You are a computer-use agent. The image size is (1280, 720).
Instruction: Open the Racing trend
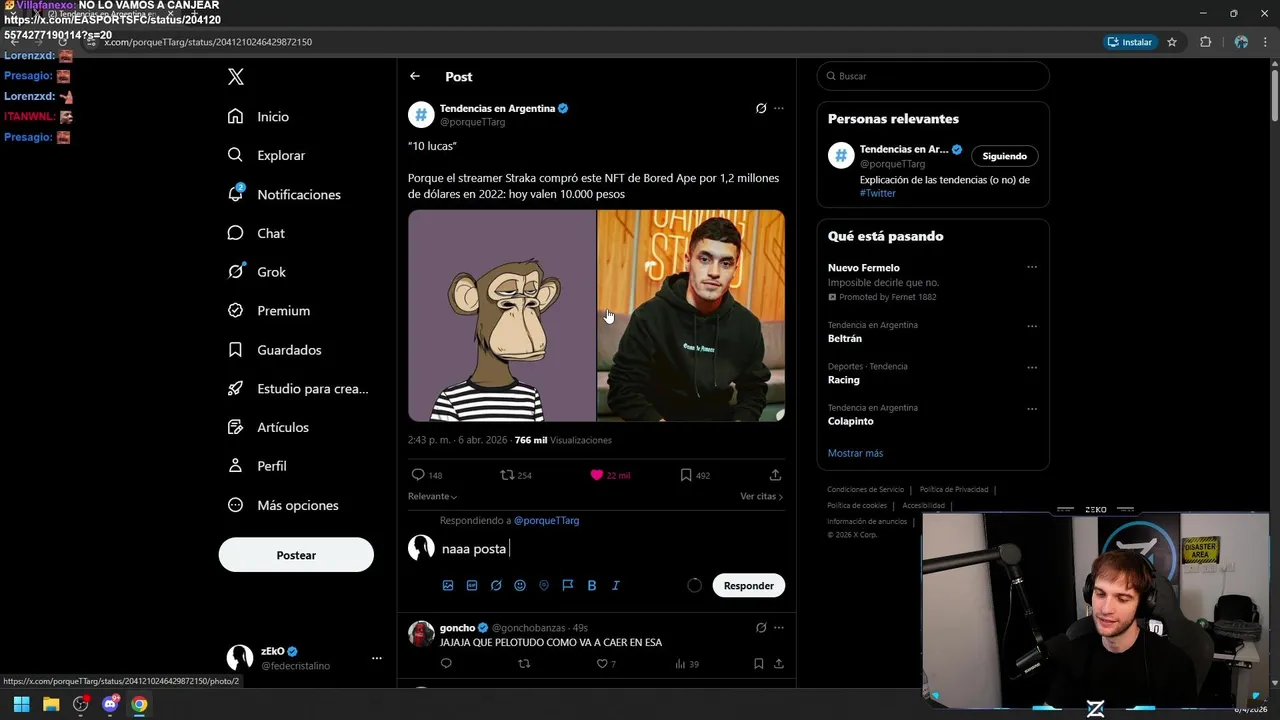point(844,380)
